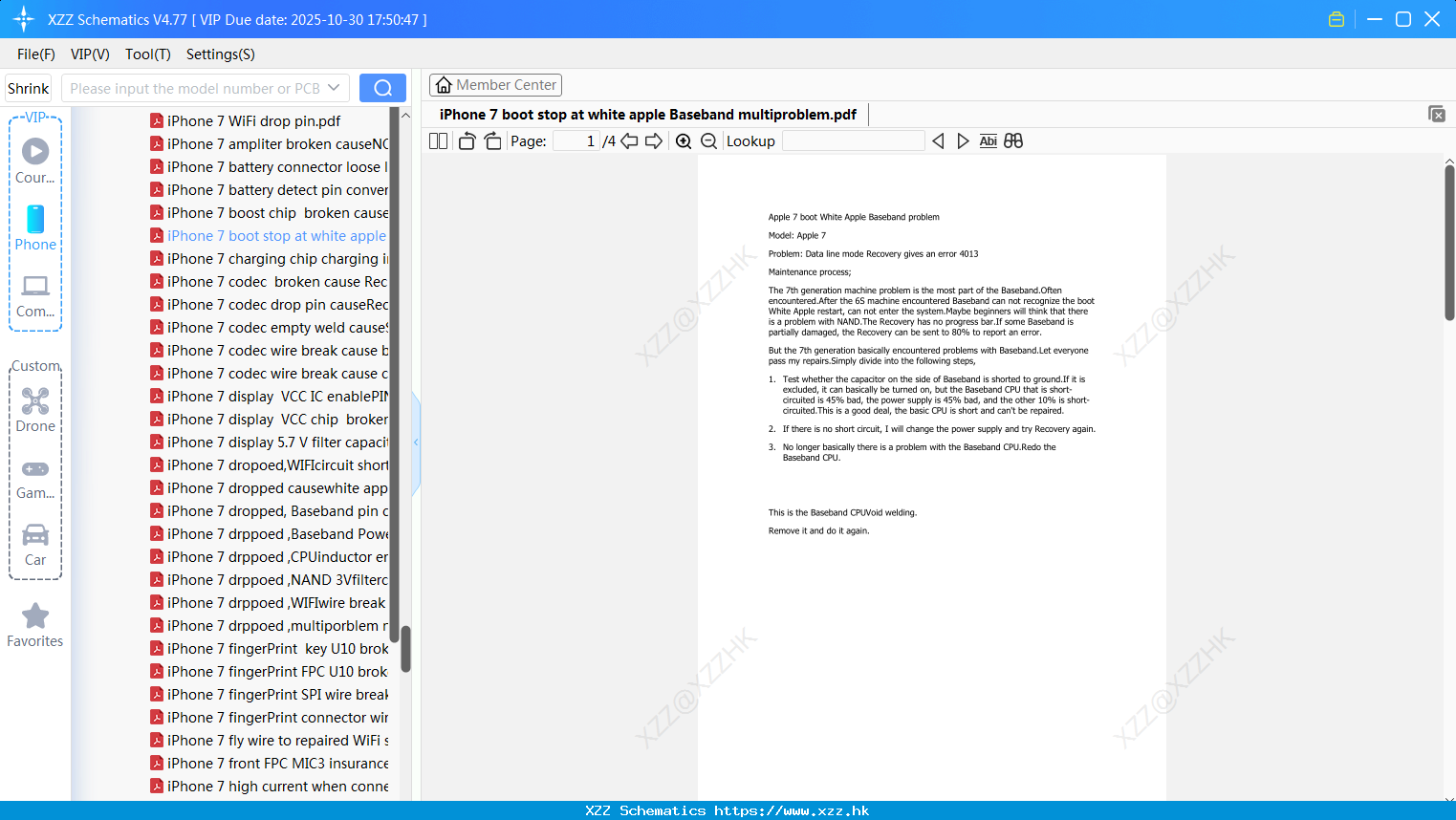The height and width of the screenshot is (820, 1456).
Task: Click the Shrink button
Action: tap(29, 88)
